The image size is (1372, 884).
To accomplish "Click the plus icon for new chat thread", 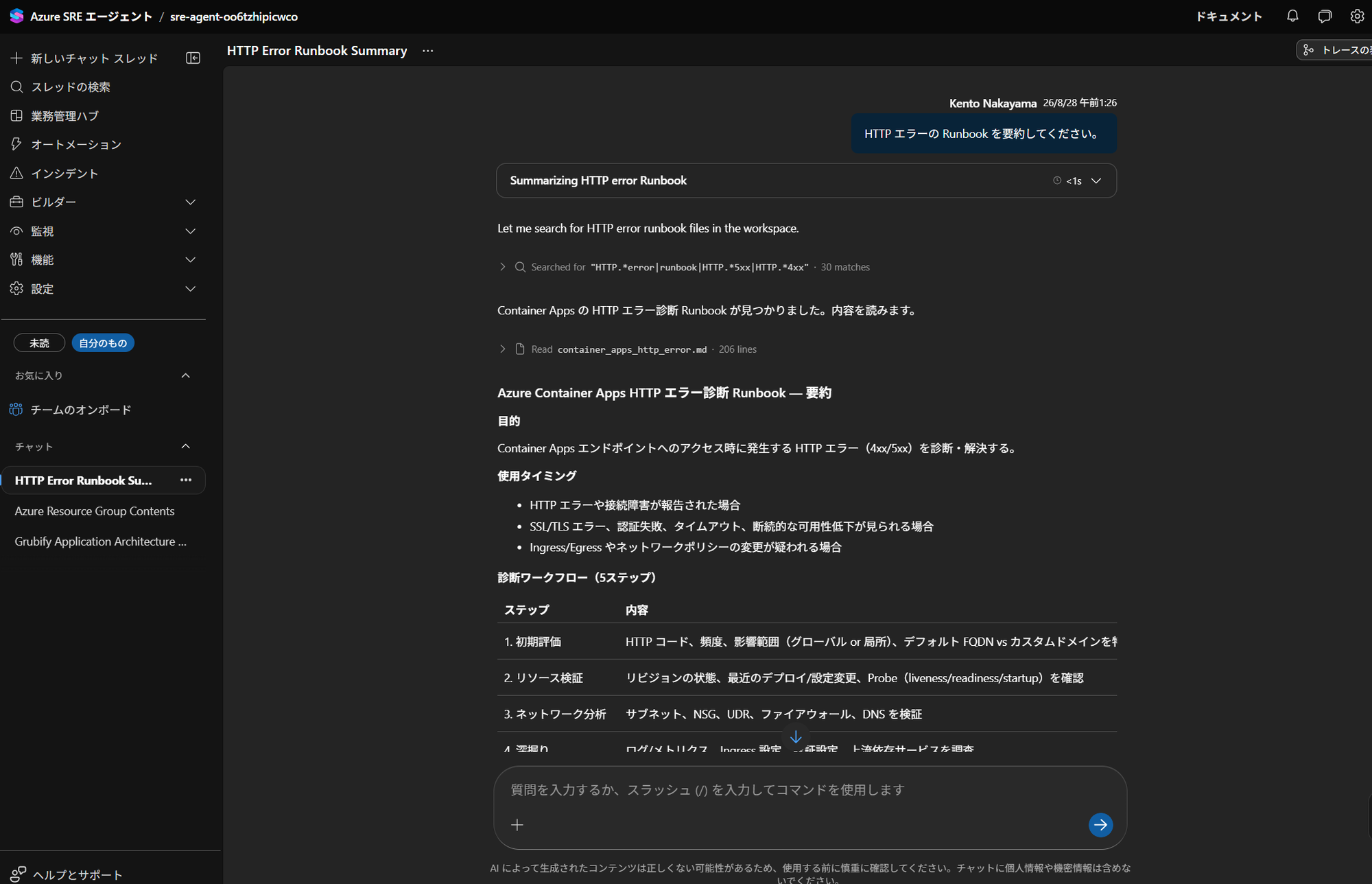I will [x=16, y=58].
